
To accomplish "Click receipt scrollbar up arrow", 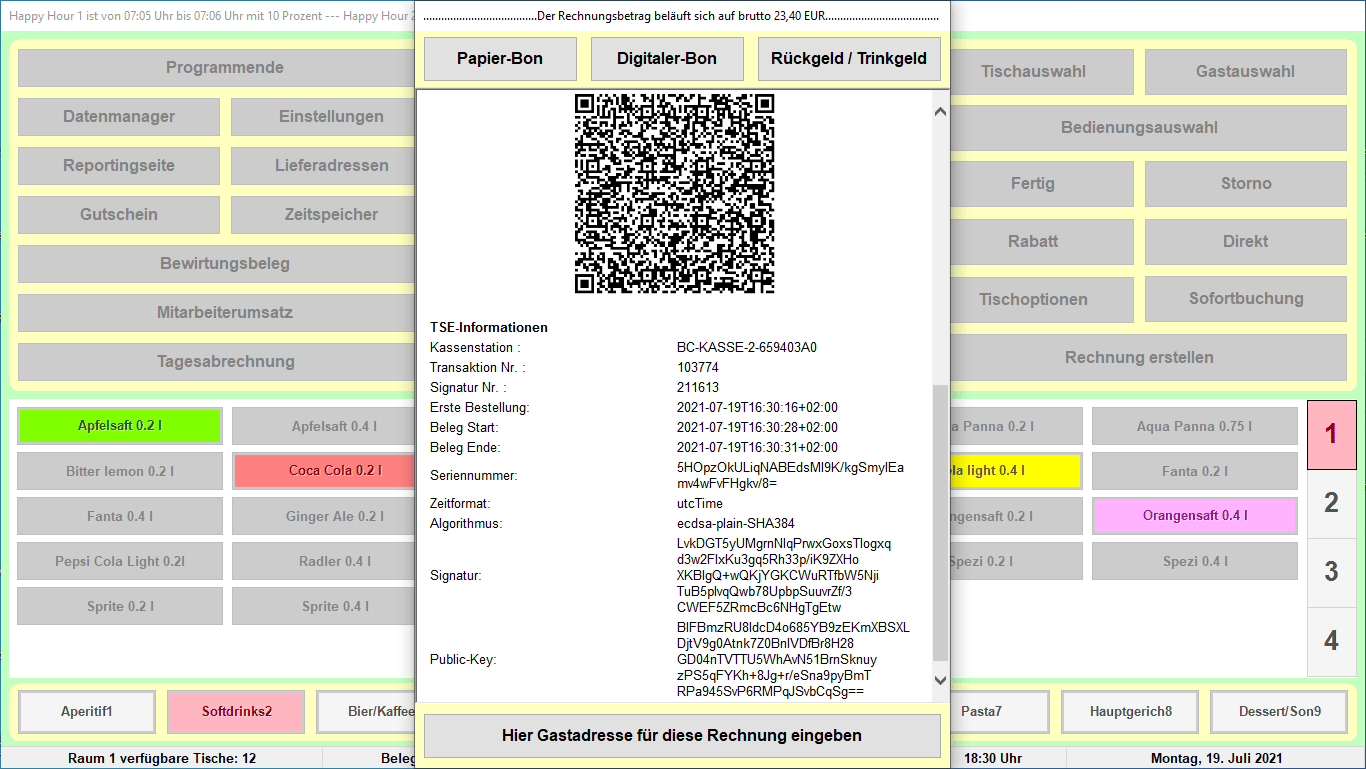I will click(940, 112).
